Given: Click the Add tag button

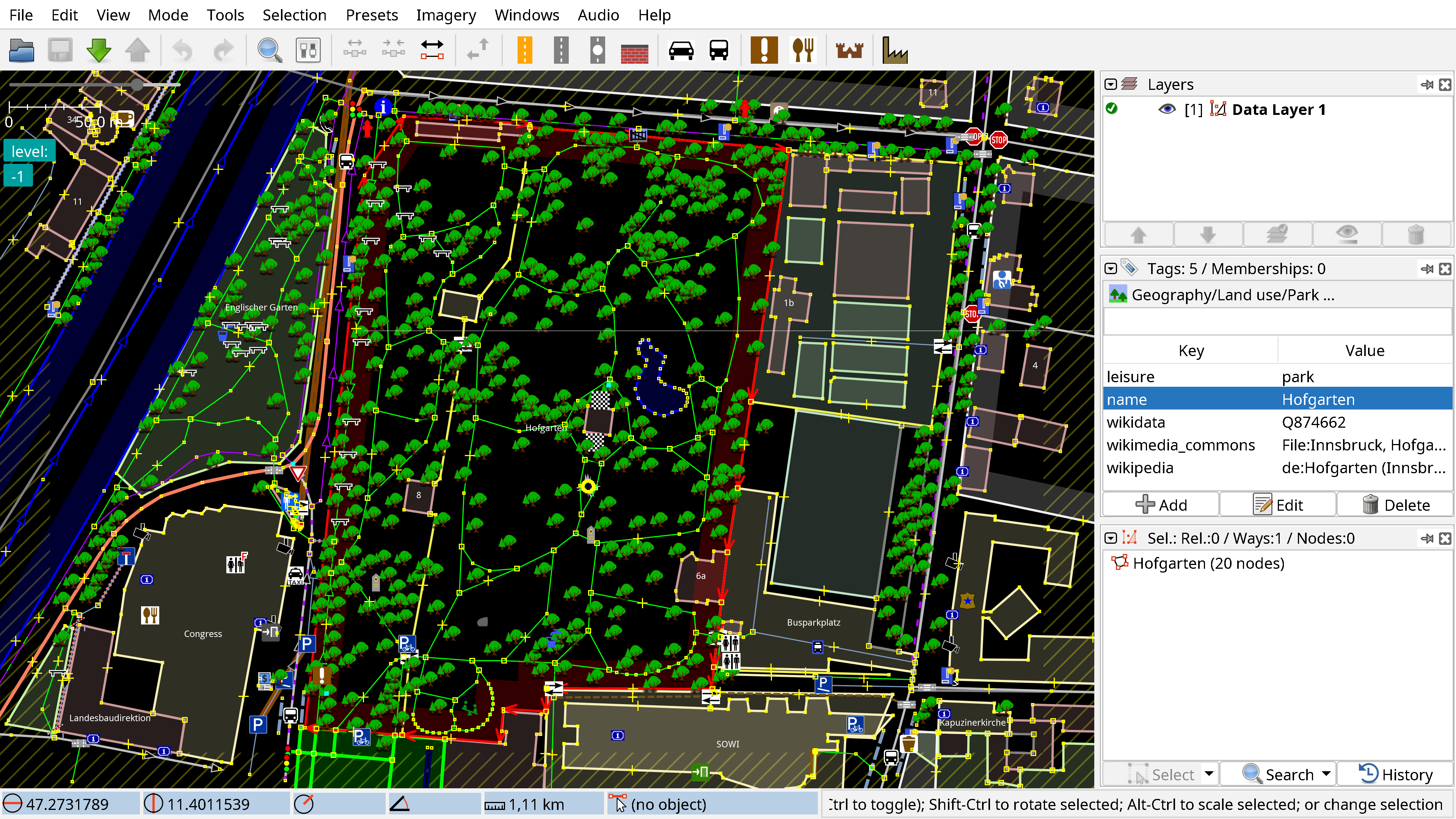Looking at the screenshot, I should [1161, 505].
